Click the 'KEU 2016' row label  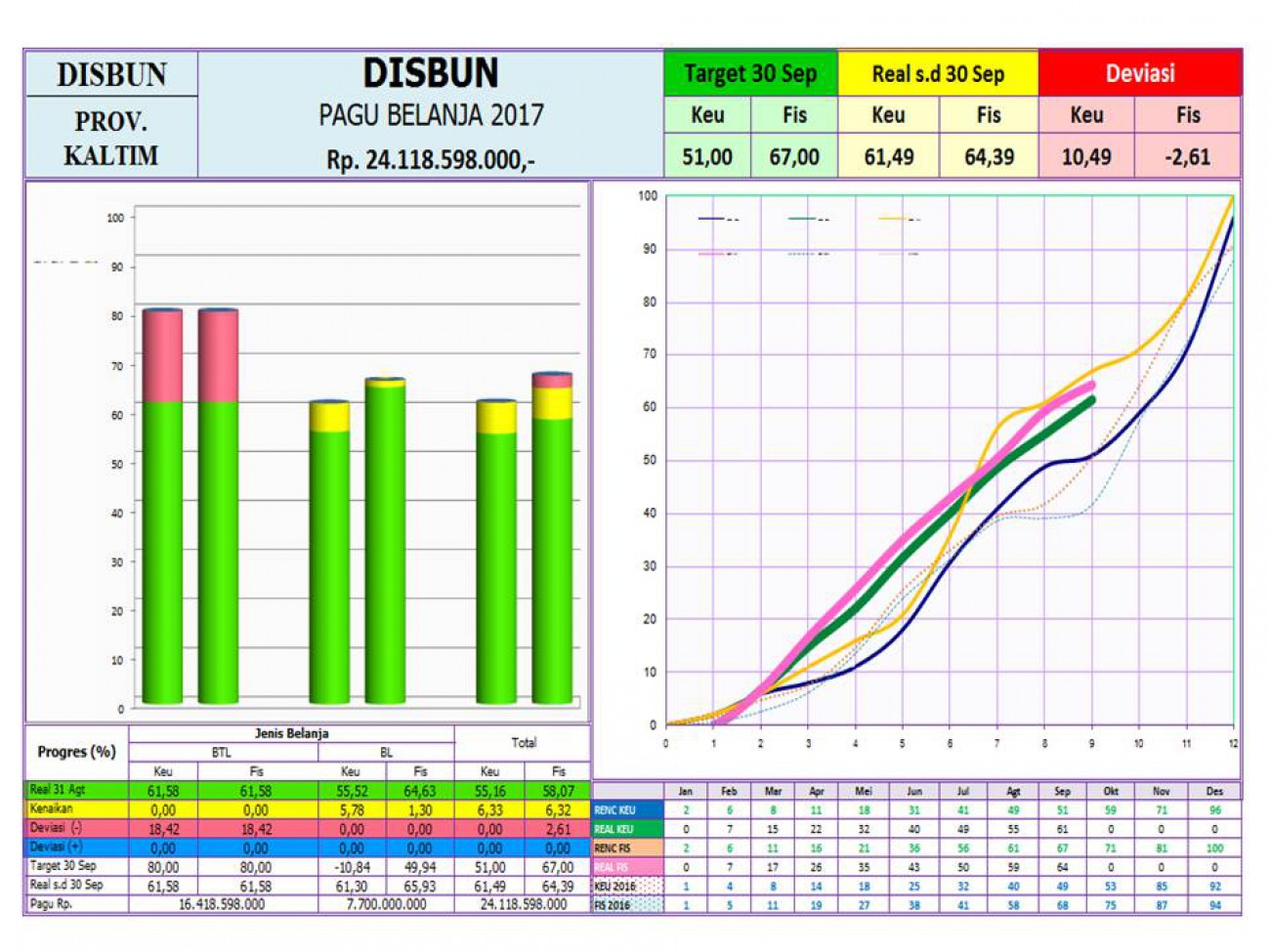point(627,887)
